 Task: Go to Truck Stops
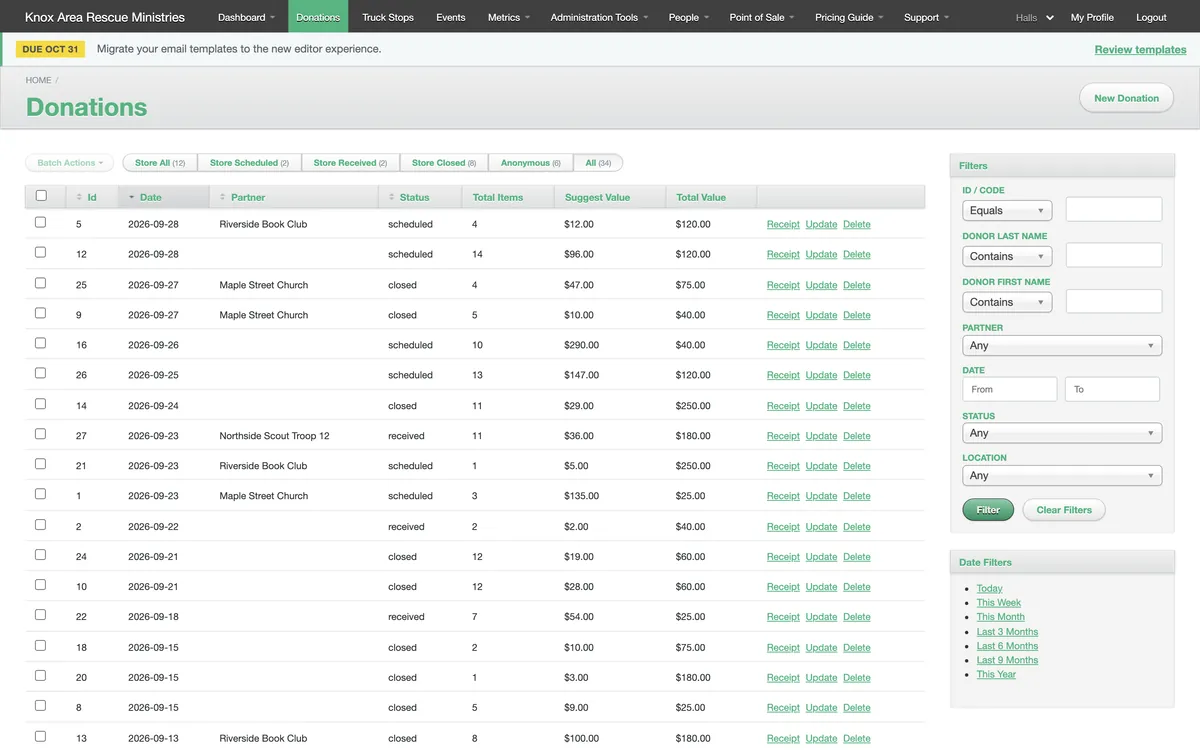pos(388,17)
